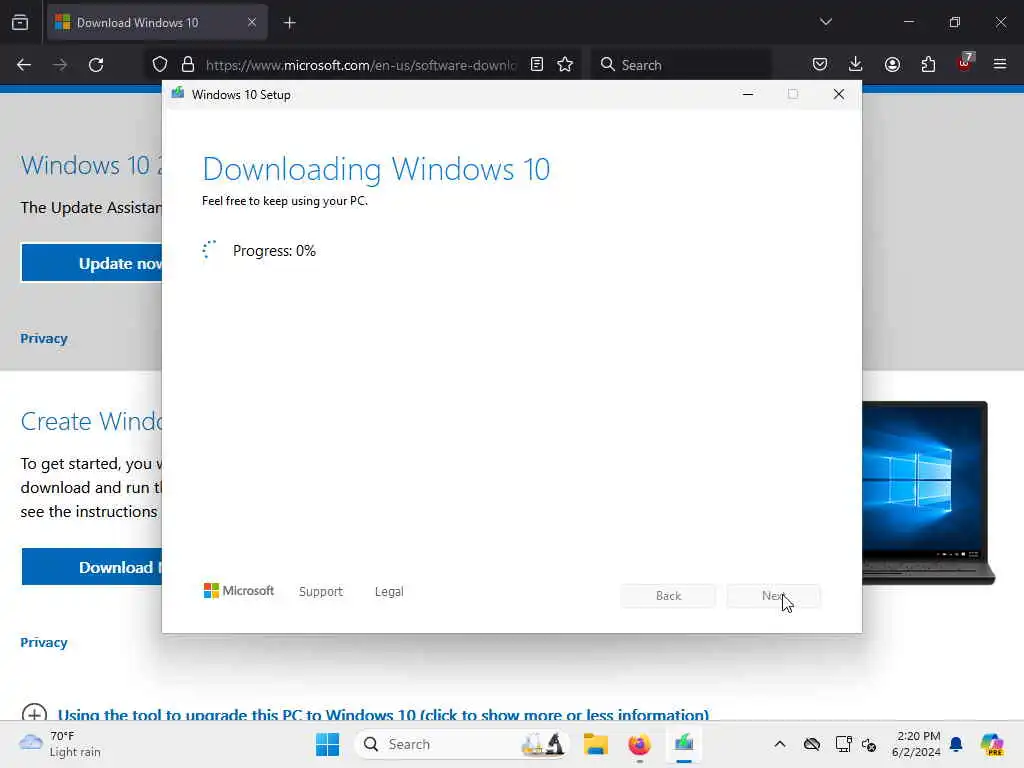Viewport: 1024px width, 768px height.
Task: Open the uBlock Origin extension icon
Action: click(965, 63)
